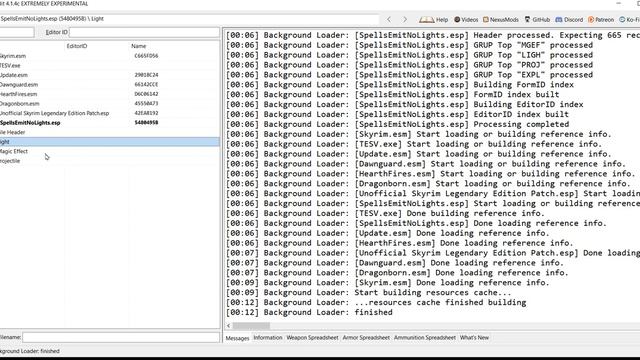Open the Ammunition Spreadsheet tab
Image resolution: width=640 pixels, height=360 pixels.
point(425,338)
